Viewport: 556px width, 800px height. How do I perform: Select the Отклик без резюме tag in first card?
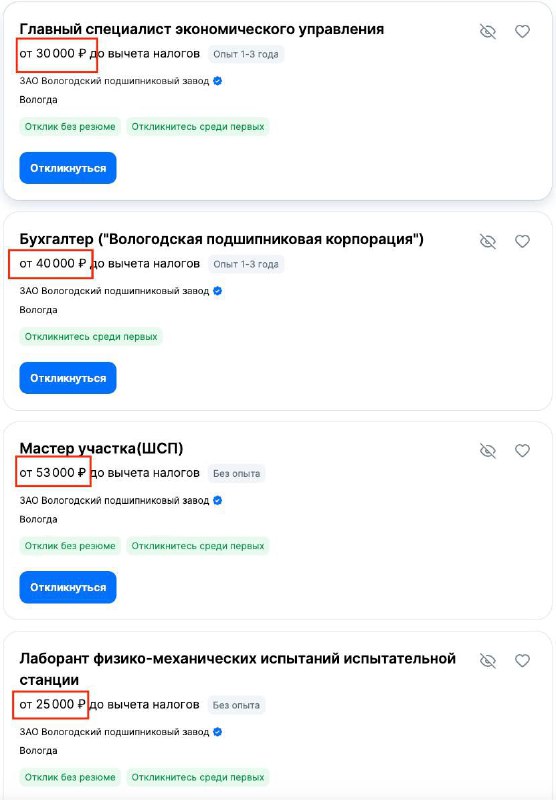click(70, 127)
